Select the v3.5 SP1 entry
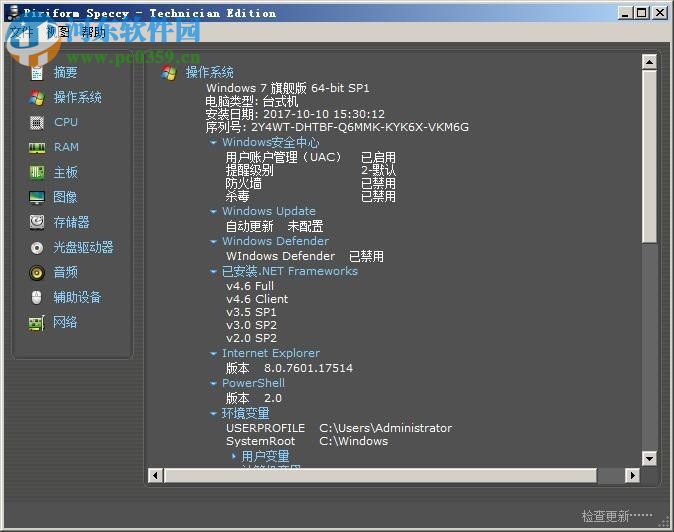674x532 pixels. tap(251, 312)
